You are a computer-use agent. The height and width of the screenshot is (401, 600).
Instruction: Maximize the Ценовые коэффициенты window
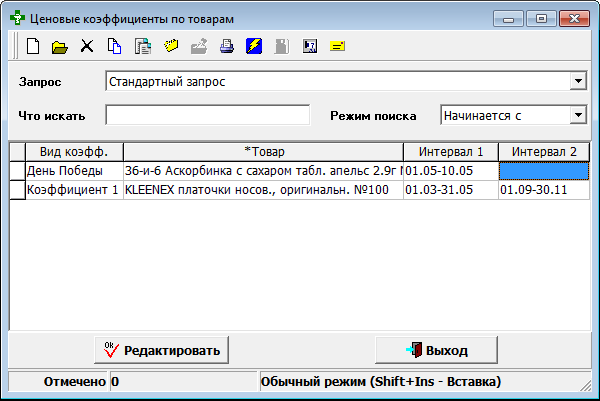pyautogui.click(x=541, y=18)
